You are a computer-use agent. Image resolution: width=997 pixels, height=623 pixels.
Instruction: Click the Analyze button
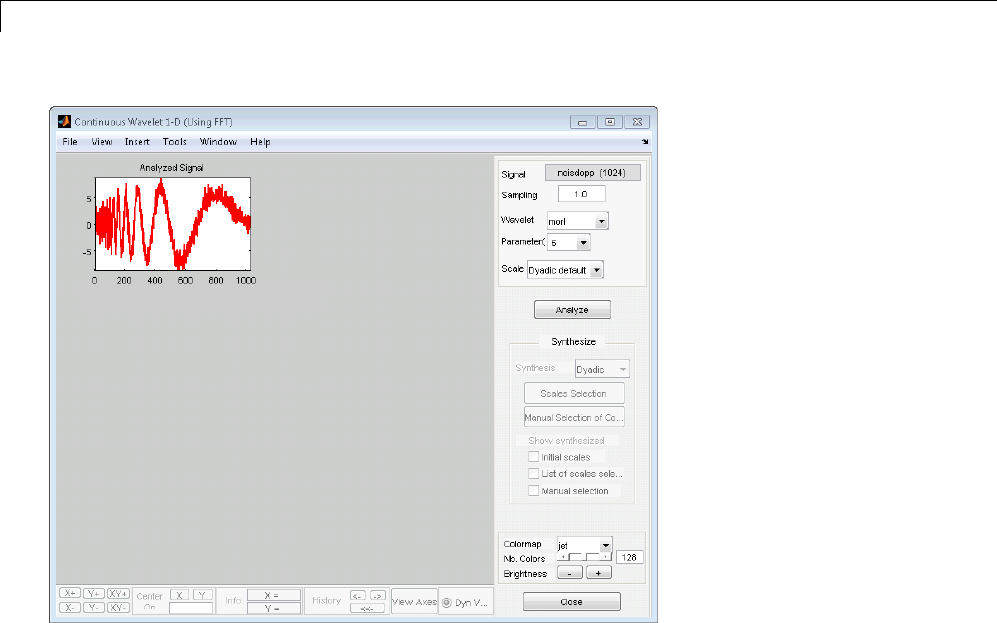(572, 310)
